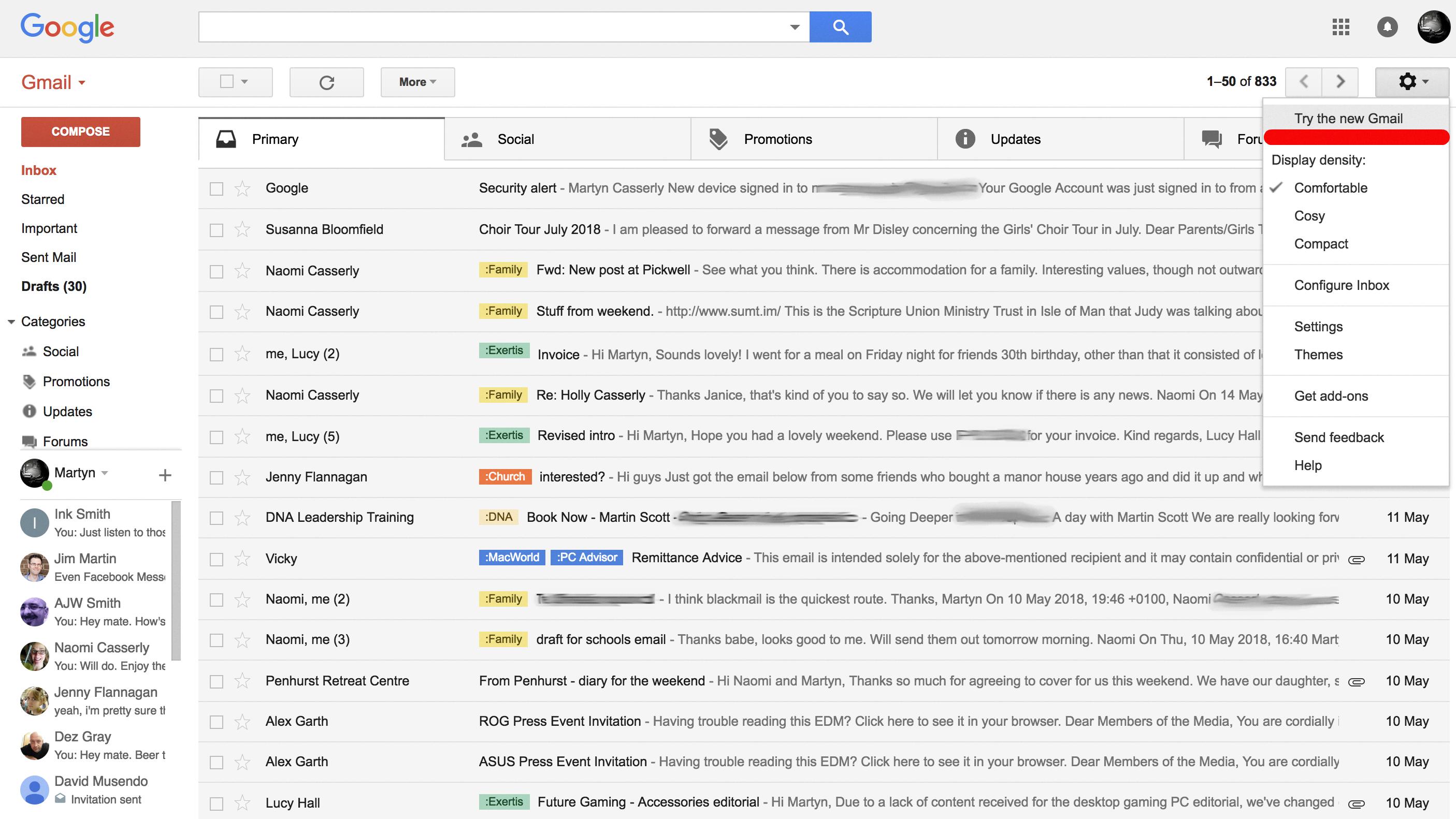Select Themes from the dropdown menu
Viewport: 1456px width, 819px height.
coord(1318,354)
